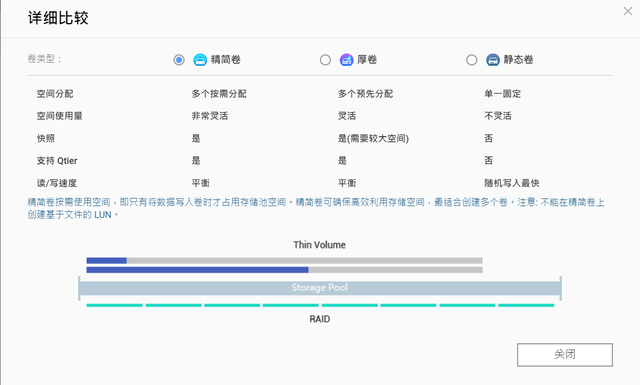Click the 静态卷 label text
The width and height of the screenshot is (640, 385).
point(518,60)
